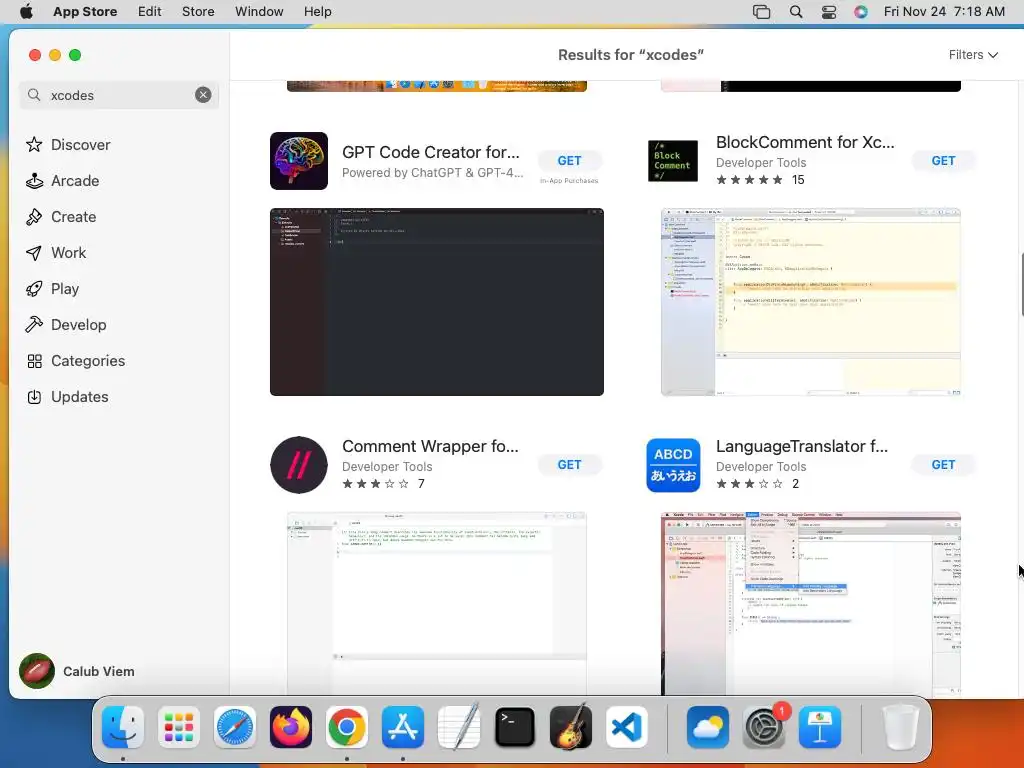Open Comment Wrapper title link
The image size is (1024, 768).
430,447
